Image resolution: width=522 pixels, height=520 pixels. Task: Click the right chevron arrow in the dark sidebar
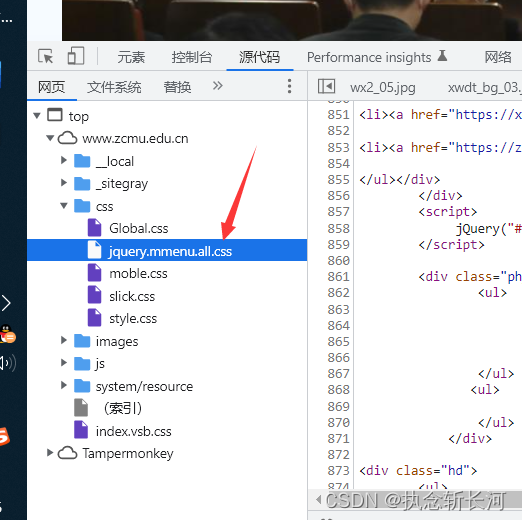[x=6, y=303]
